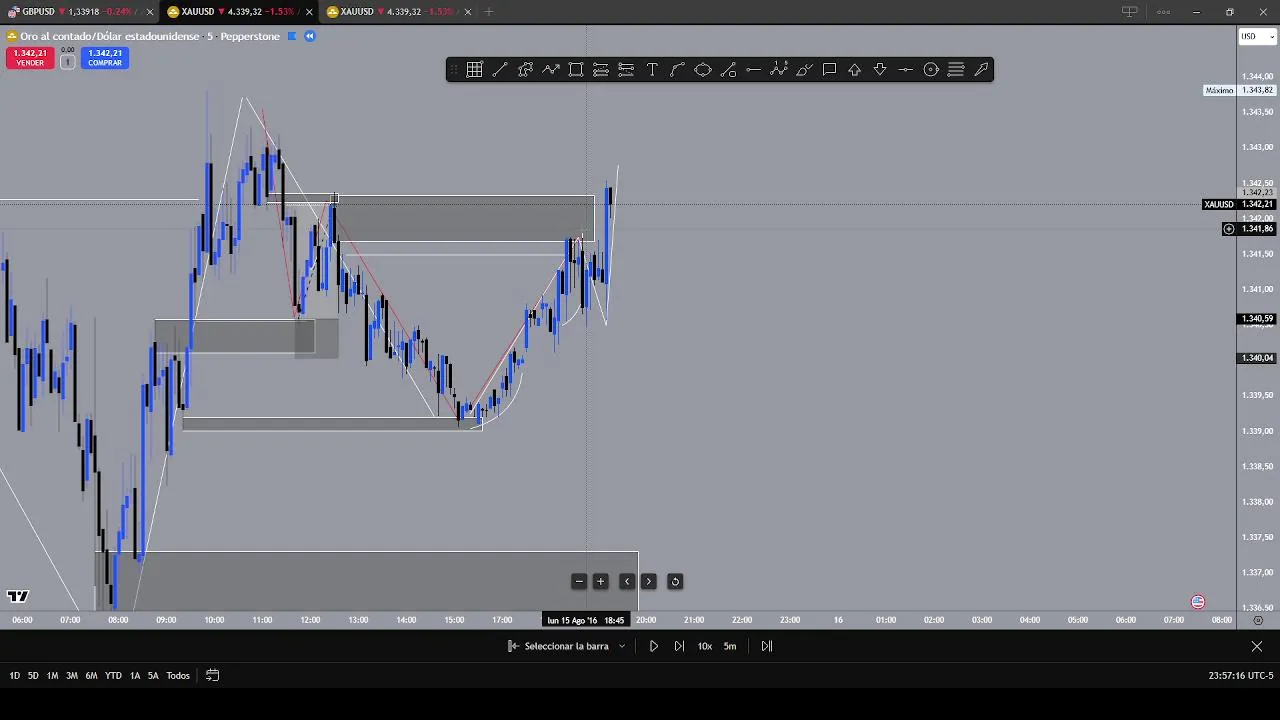Select the rectangle shape tool
This screenshot has width=1280, height=720.
tap(576, 69)
